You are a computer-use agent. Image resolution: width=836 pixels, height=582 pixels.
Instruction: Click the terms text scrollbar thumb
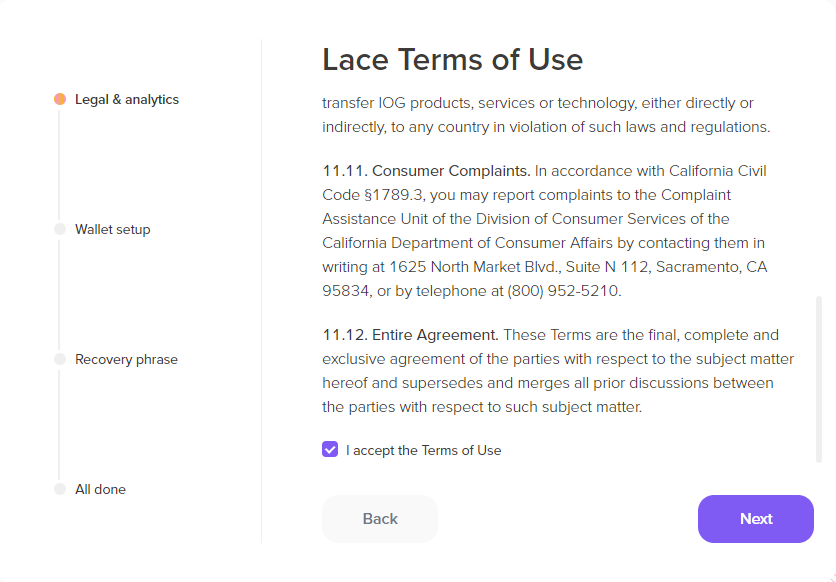819,378
